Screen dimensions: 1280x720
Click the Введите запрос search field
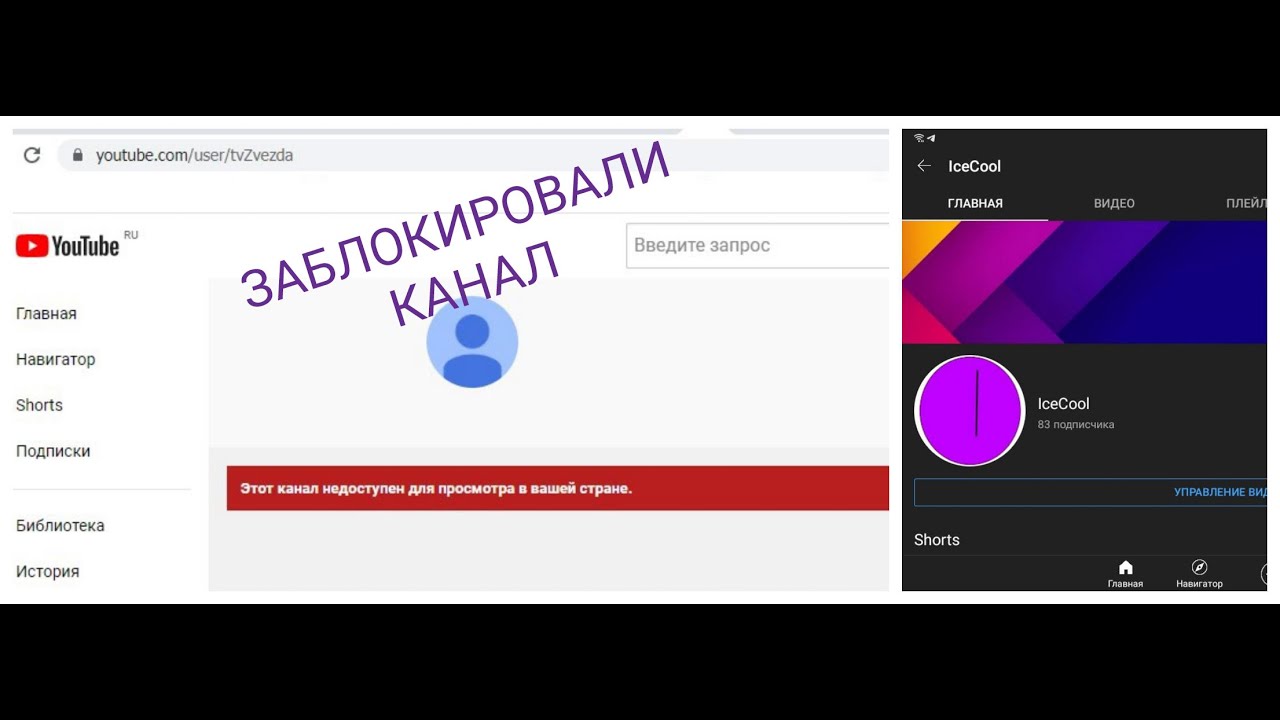[758, 245]
